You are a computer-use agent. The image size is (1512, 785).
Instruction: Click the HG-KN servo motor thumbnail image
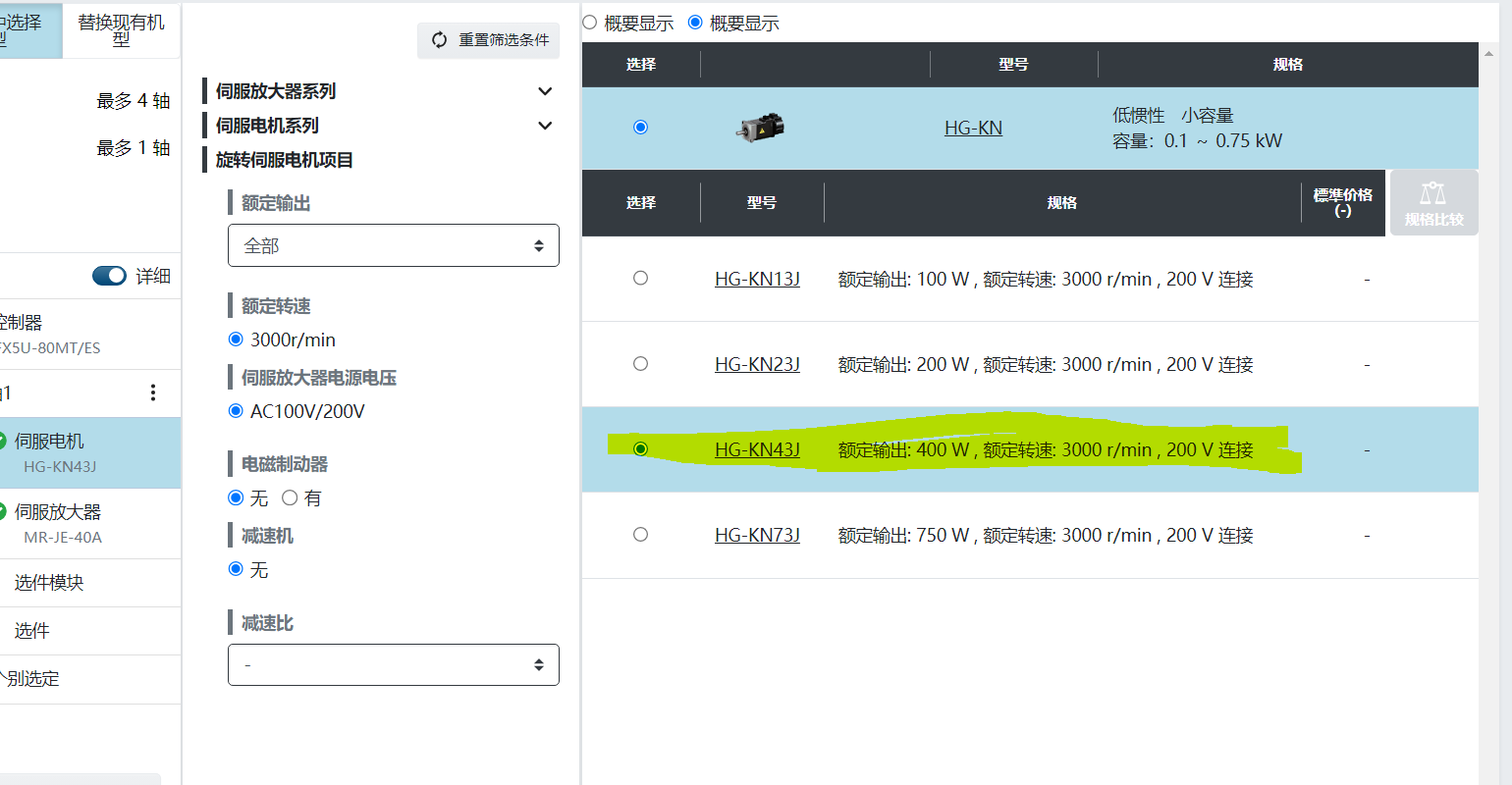pyautogui.click(x=760, y=128)
